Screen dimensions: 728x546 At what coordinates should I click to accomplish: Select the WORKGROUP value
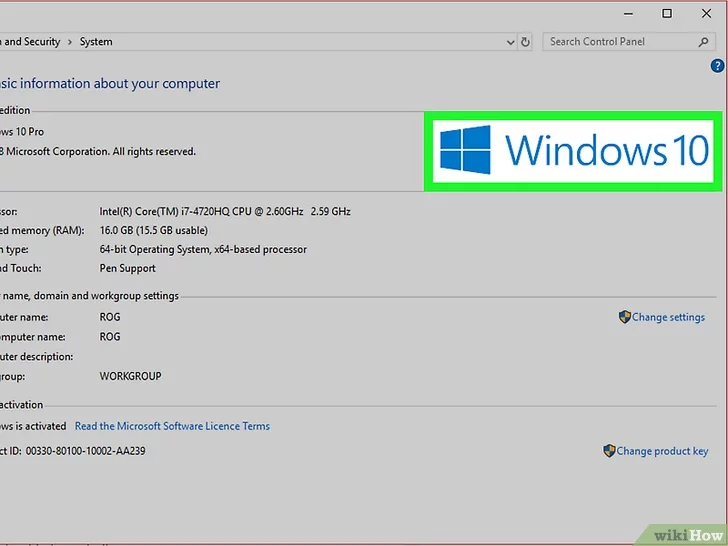tap(130, 376)
